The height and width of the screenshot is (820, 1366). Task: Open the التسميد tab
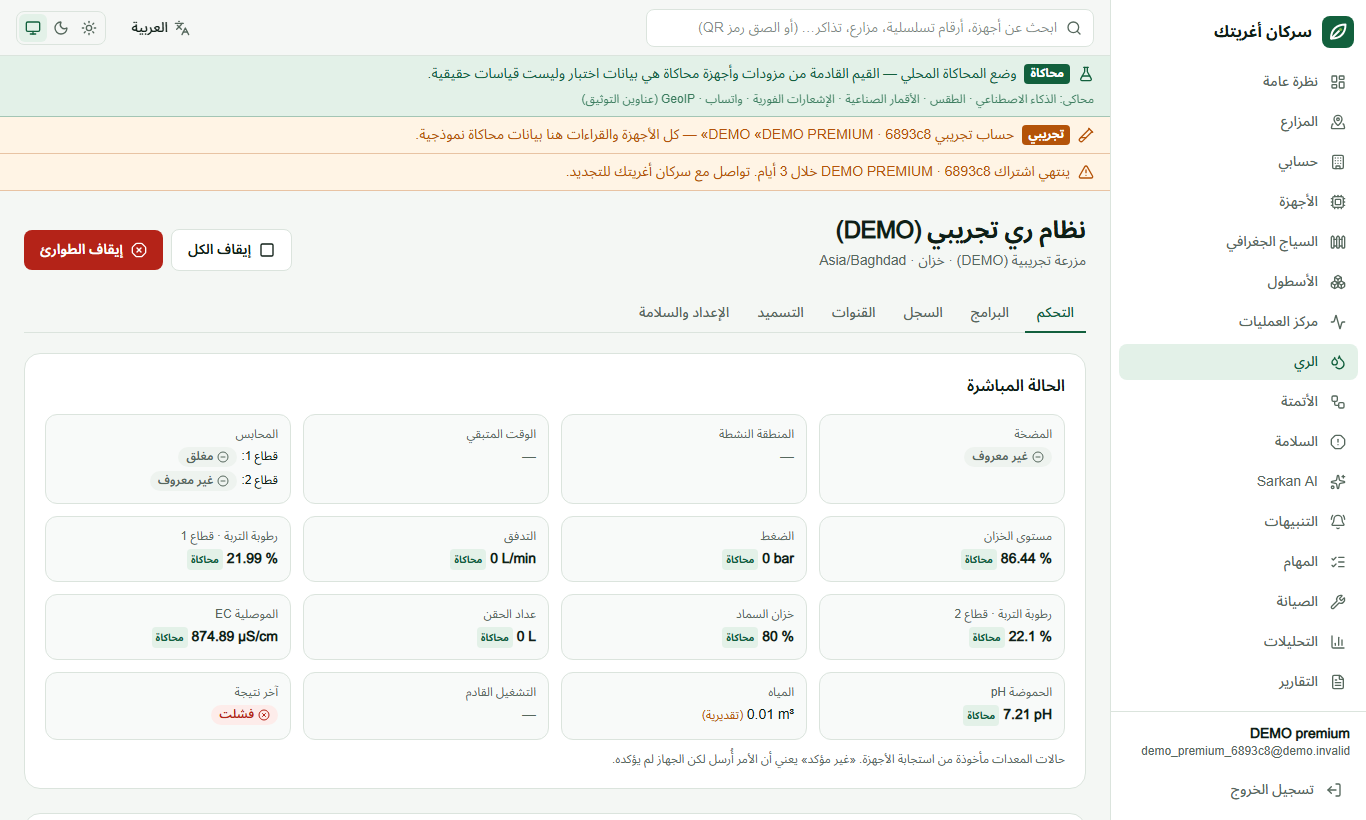pyautogui.click(x=780, y=313)
